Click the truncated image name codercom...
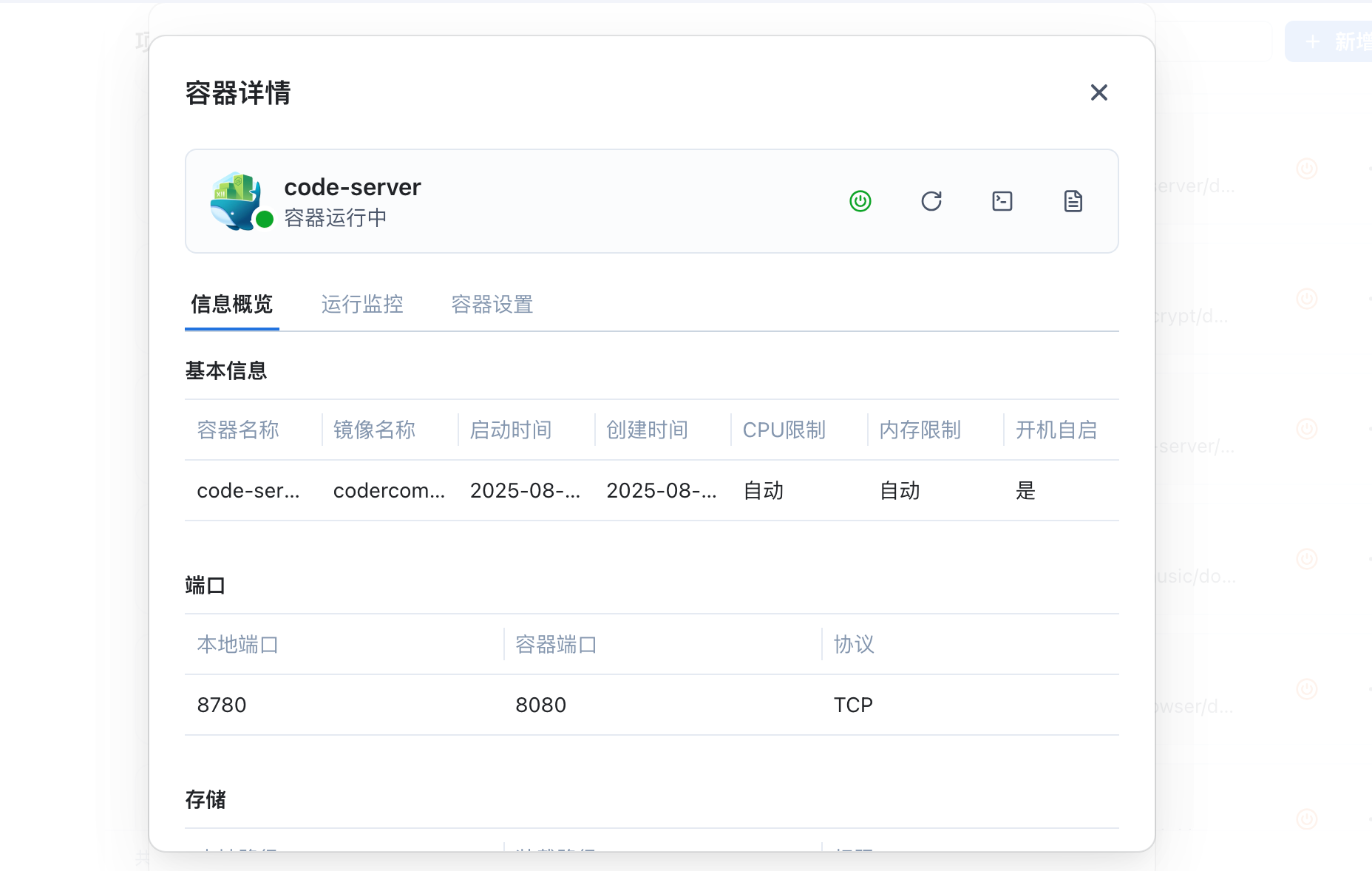 389,490
